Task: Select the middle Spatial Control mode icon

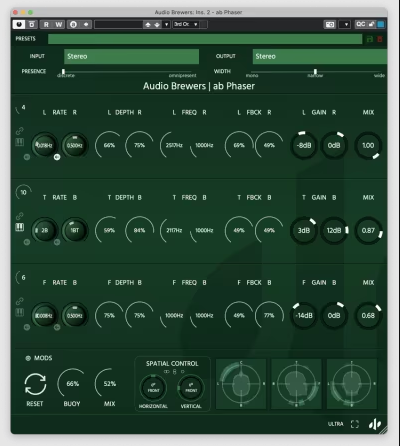Action: (x=175, y=372)
